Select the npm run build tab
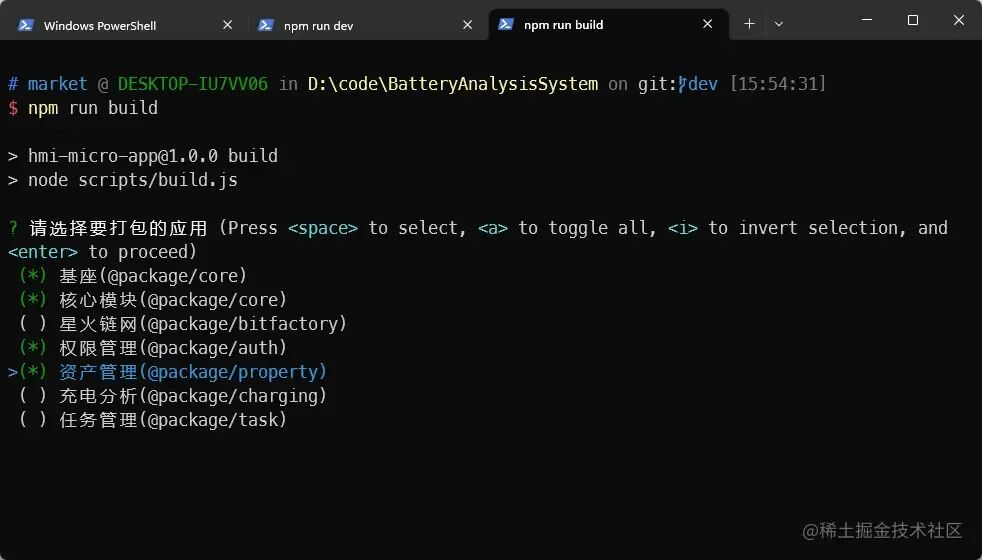 point(608,24)
